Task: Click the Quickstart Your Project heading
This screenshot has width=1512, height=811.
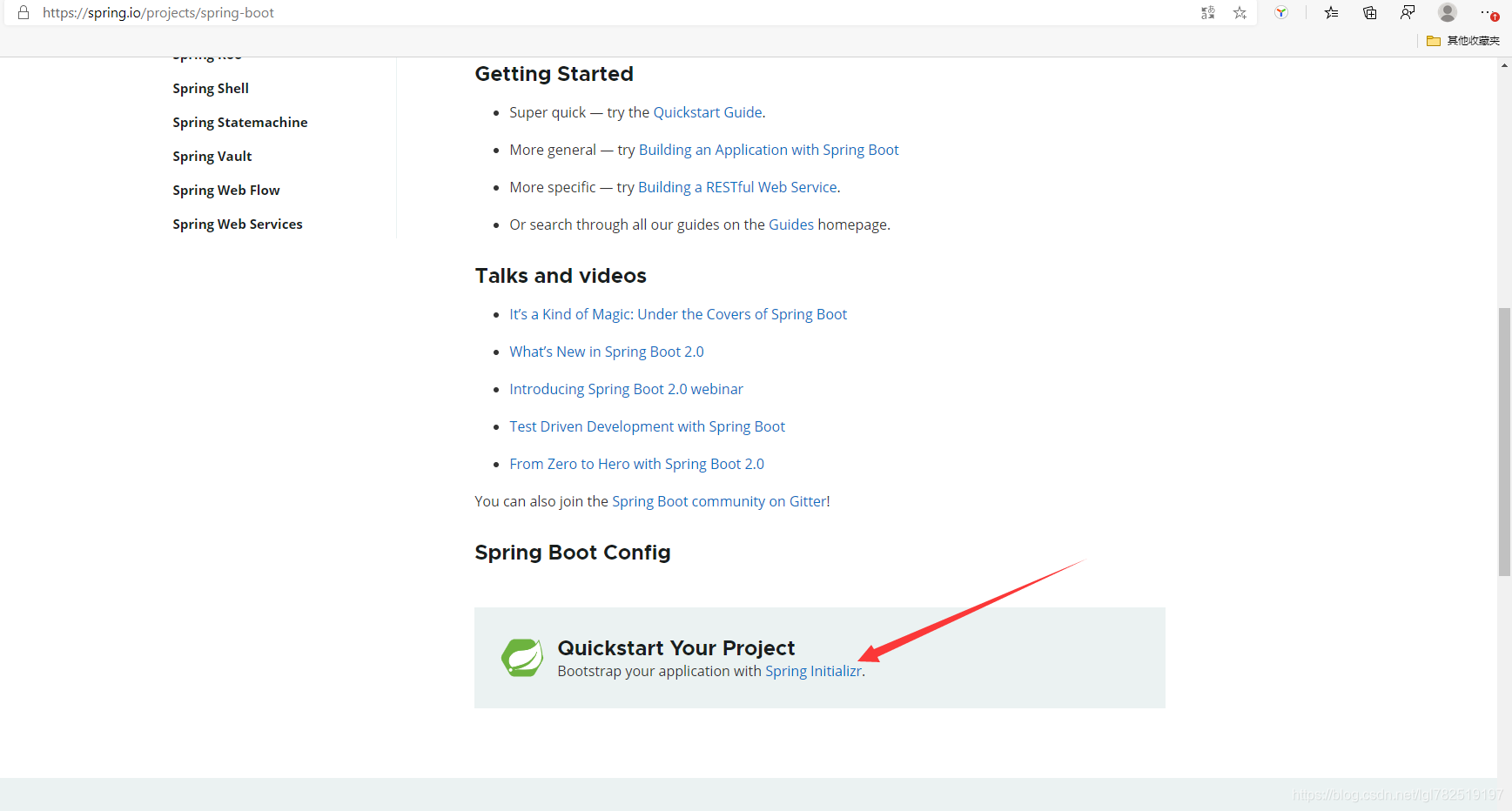Action: coord(676,648)
